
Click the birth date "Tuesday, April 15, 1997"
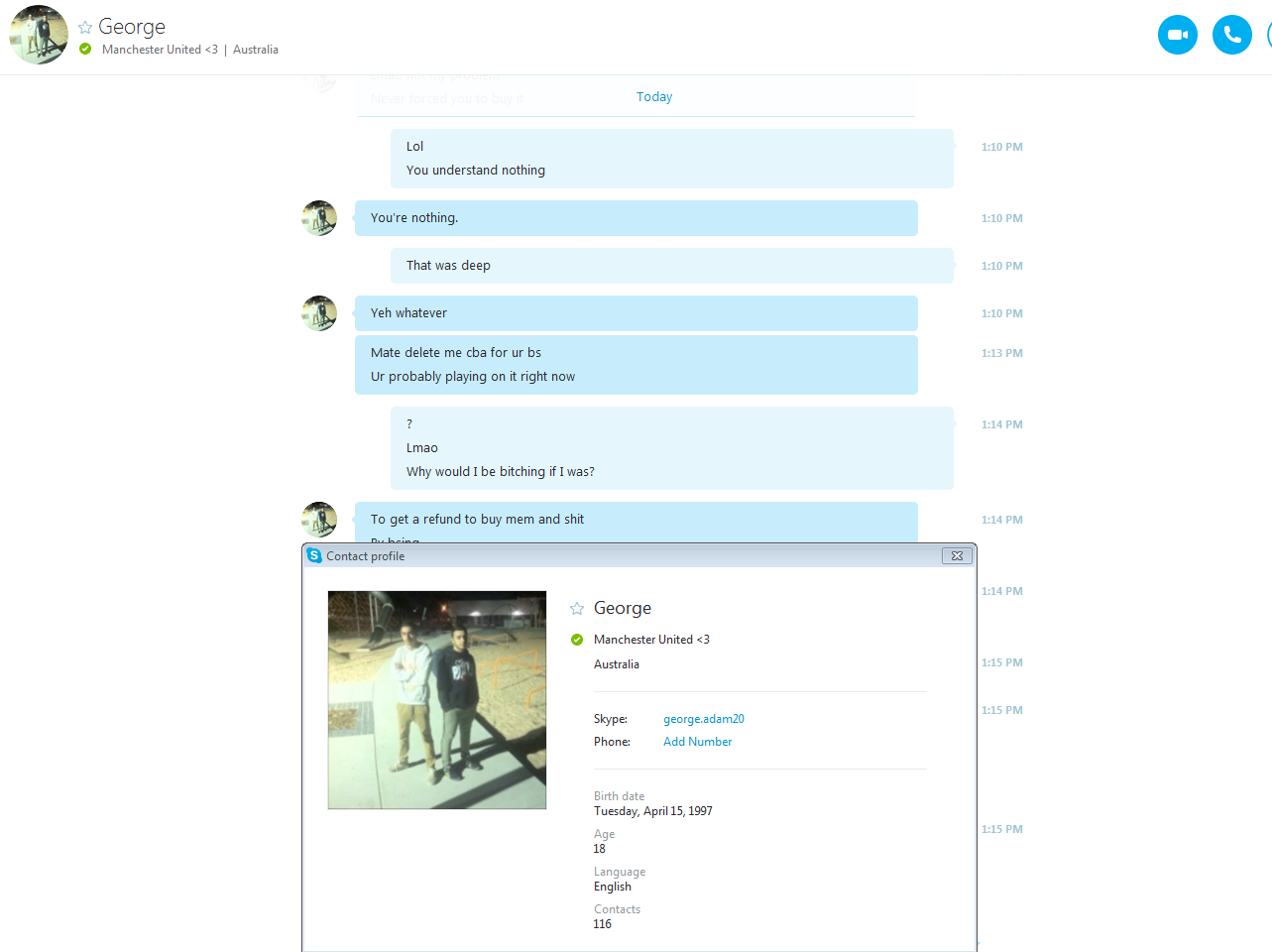click(x=653, y=811)
